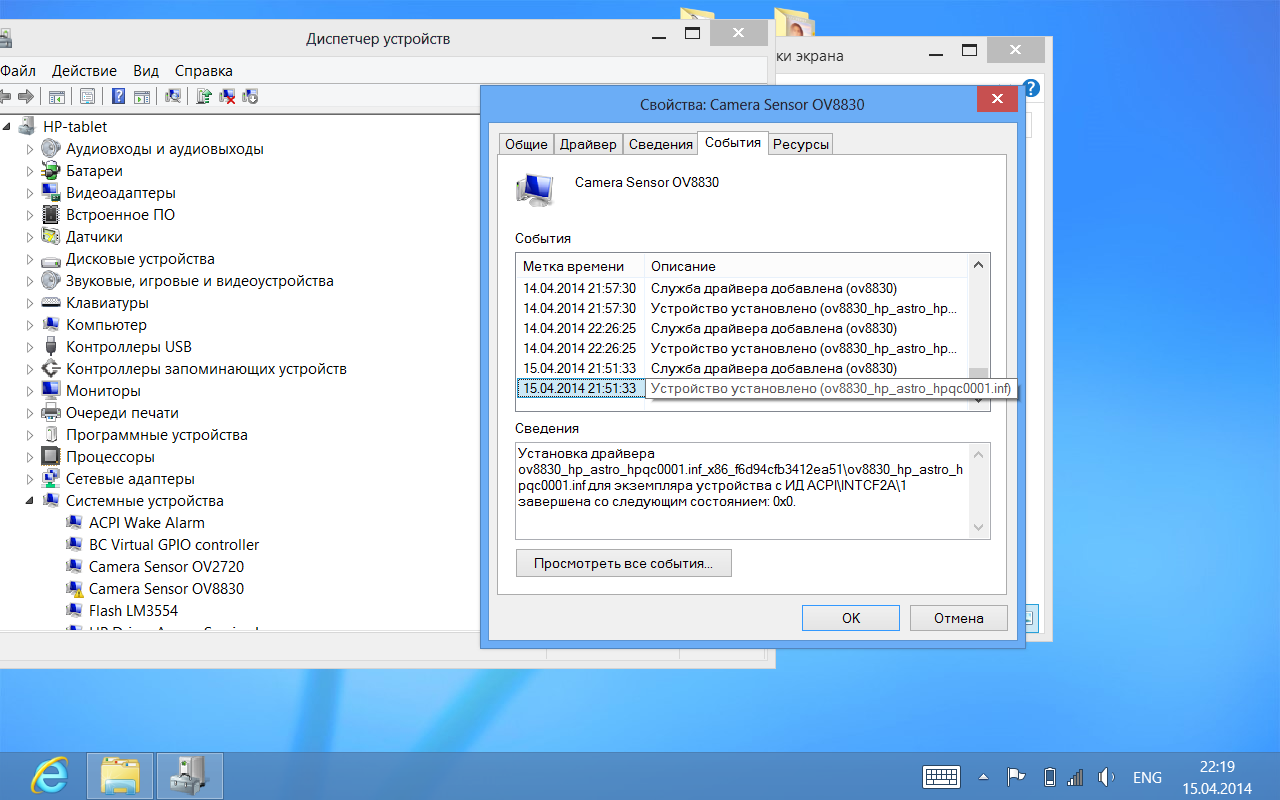Click the Описание column header

807,266
